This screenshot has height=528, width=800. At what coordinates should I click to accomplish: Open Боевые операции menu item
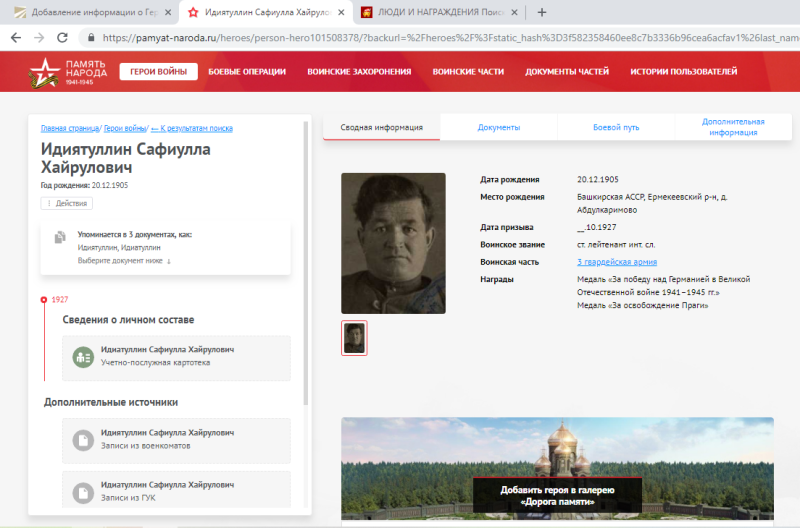247,72
